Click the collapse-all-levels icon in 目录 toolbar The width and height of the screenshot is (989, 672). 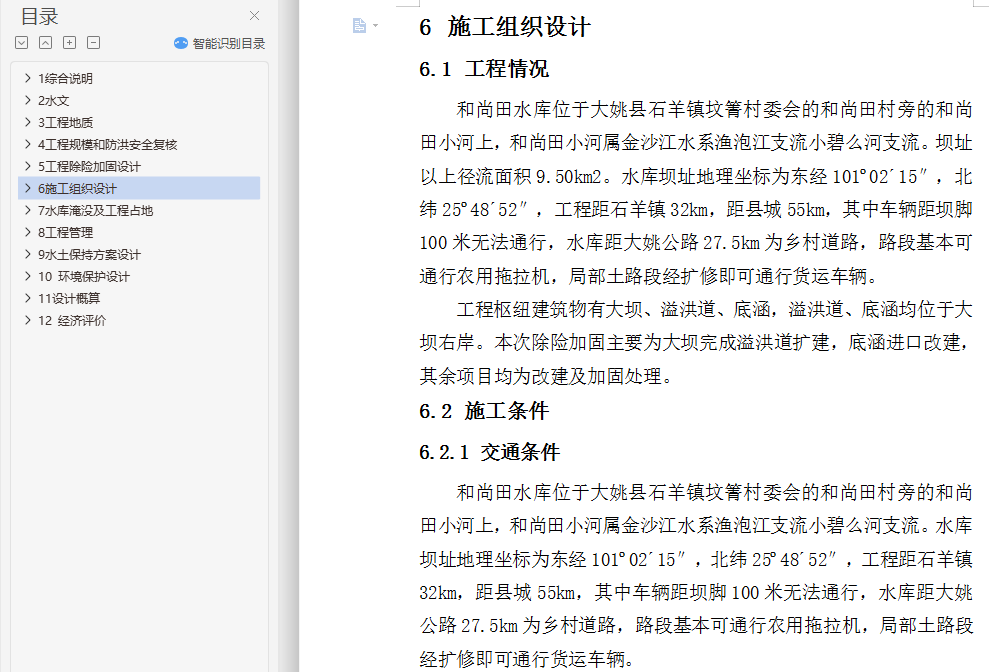[x=45, y=43]
